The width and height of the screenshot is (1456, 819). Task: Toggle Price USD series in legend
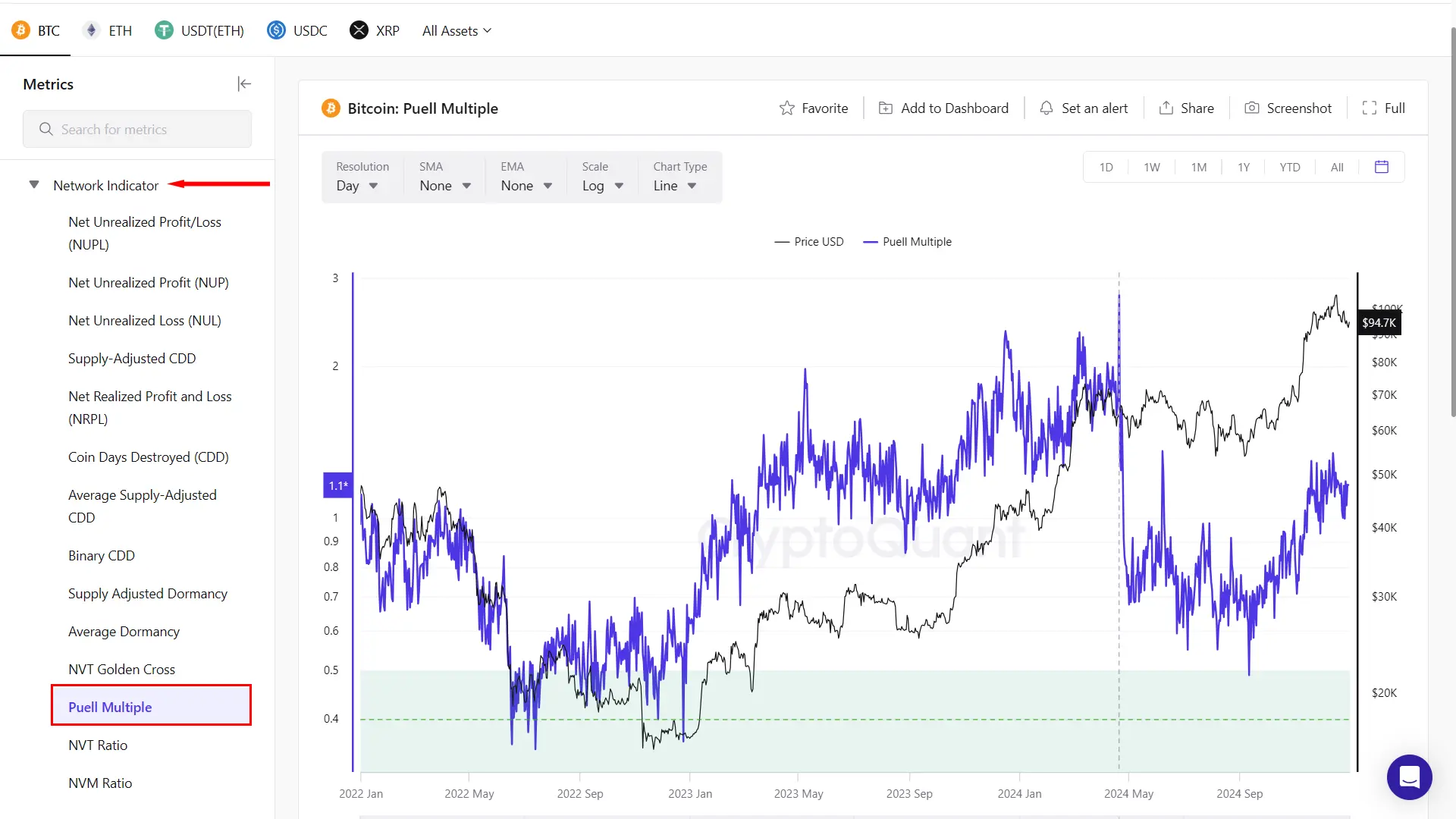808,241
